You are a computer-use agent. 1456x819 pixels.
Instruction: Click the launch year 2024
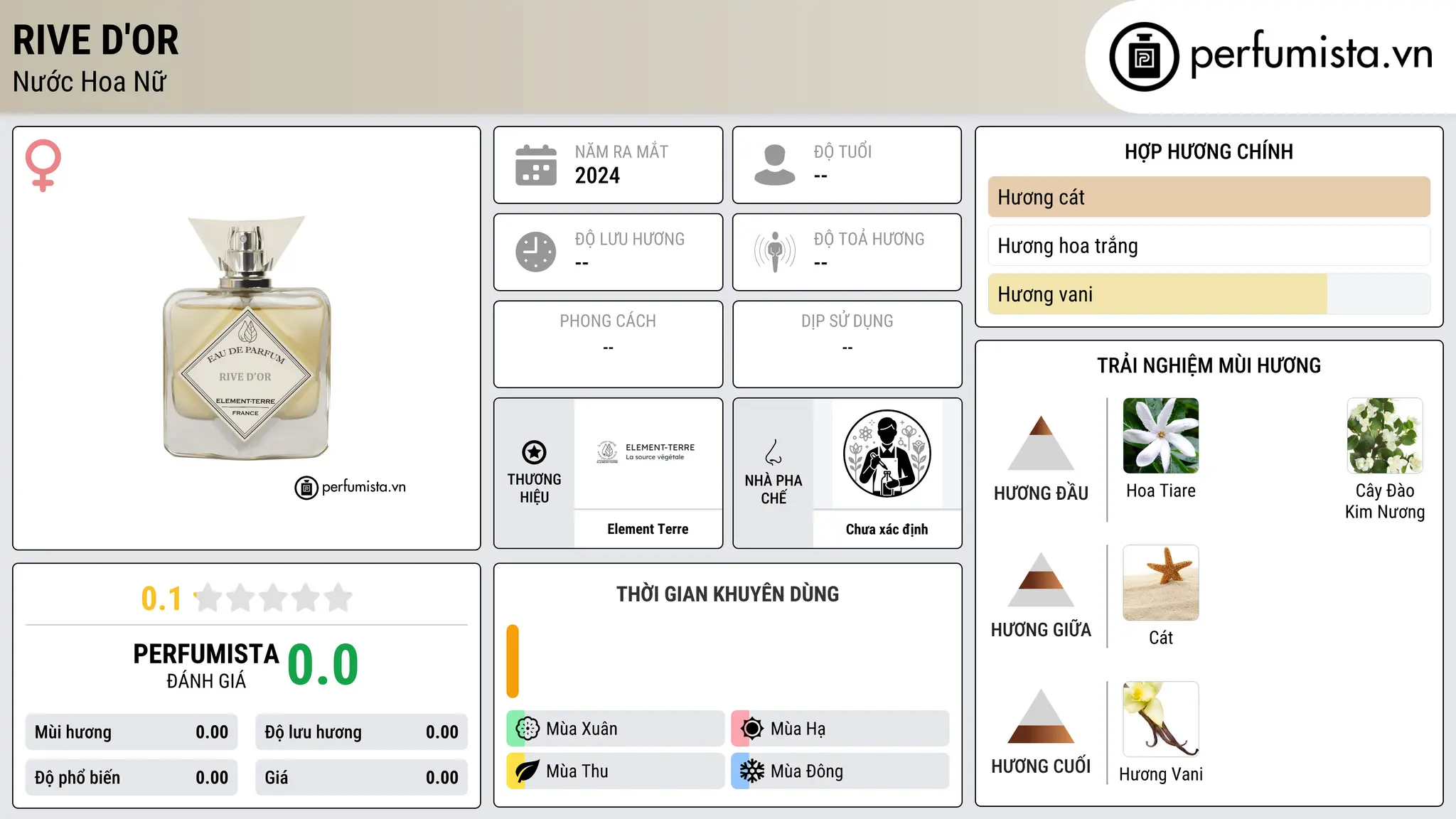point(597,176)
